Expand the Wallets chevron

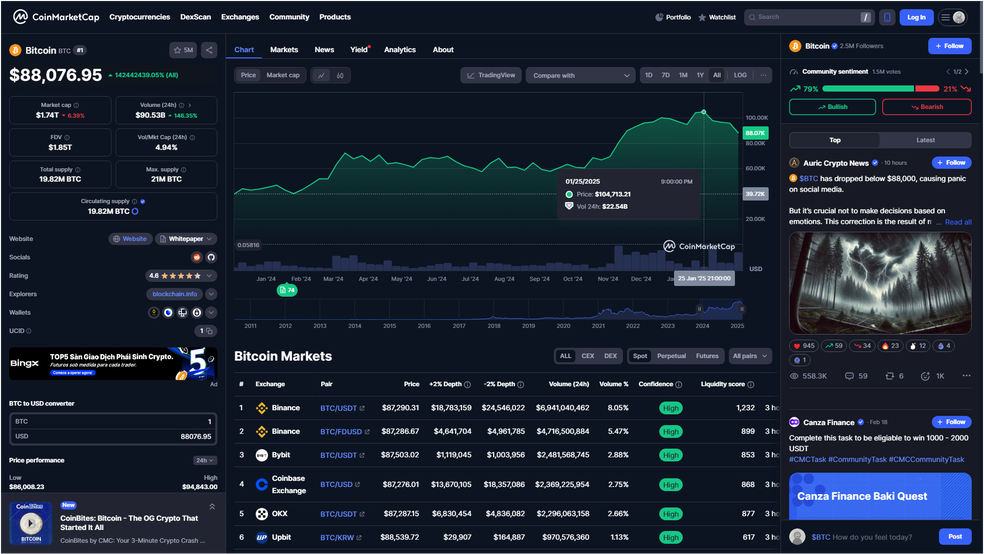211,312
